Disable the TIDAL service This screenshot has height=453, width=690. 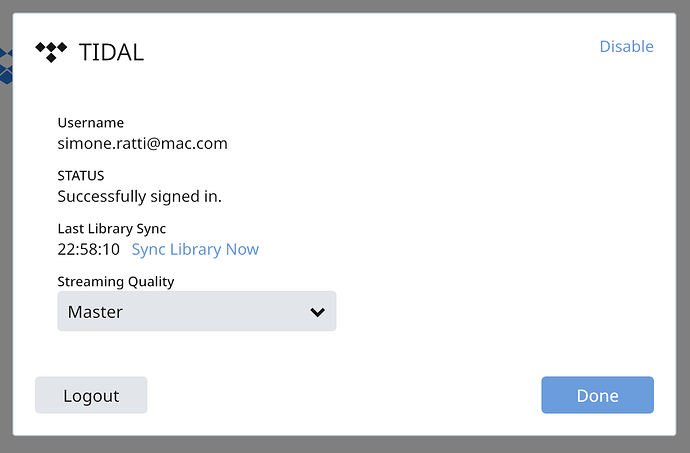[626, 47]
